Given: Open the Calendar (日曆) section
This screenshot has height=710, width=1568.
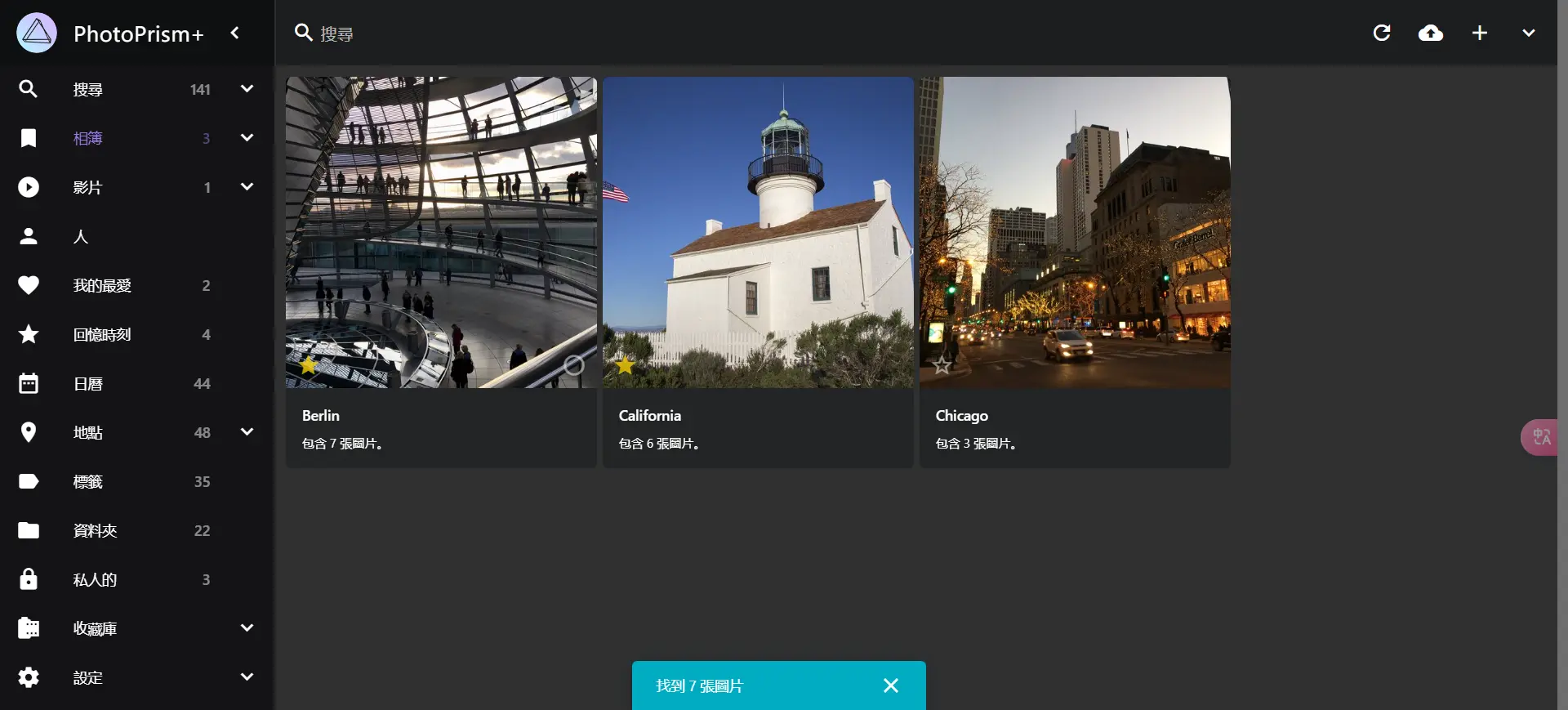Looking at the screenshot, I should pyautogui.click(x=137, y=383).
